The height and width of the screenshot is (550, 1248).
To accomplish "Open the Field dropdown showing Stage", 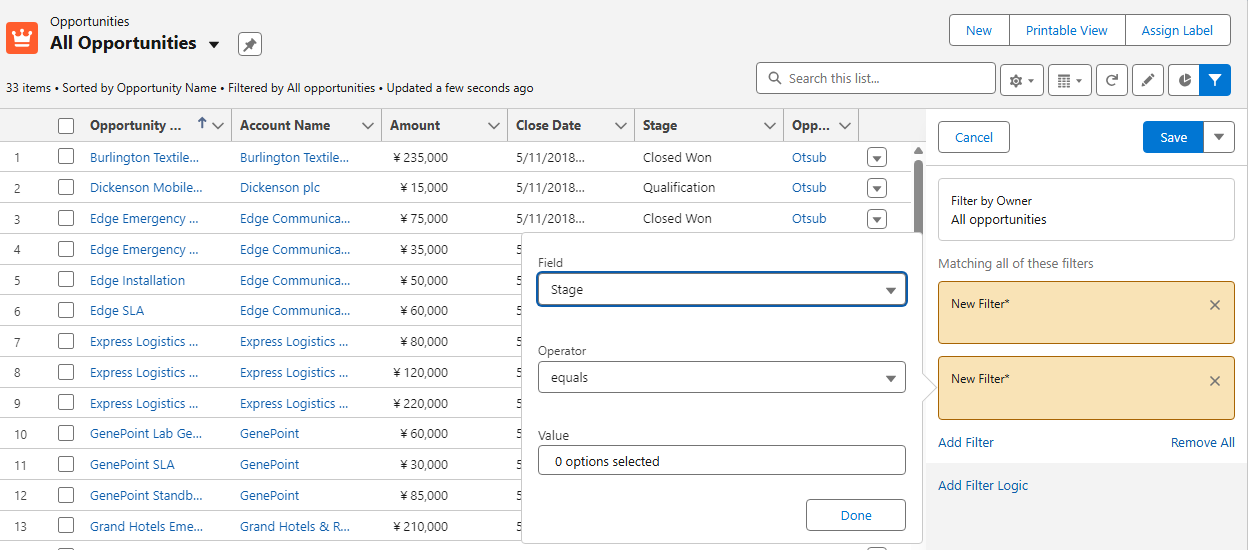I will tap(721, 290).
